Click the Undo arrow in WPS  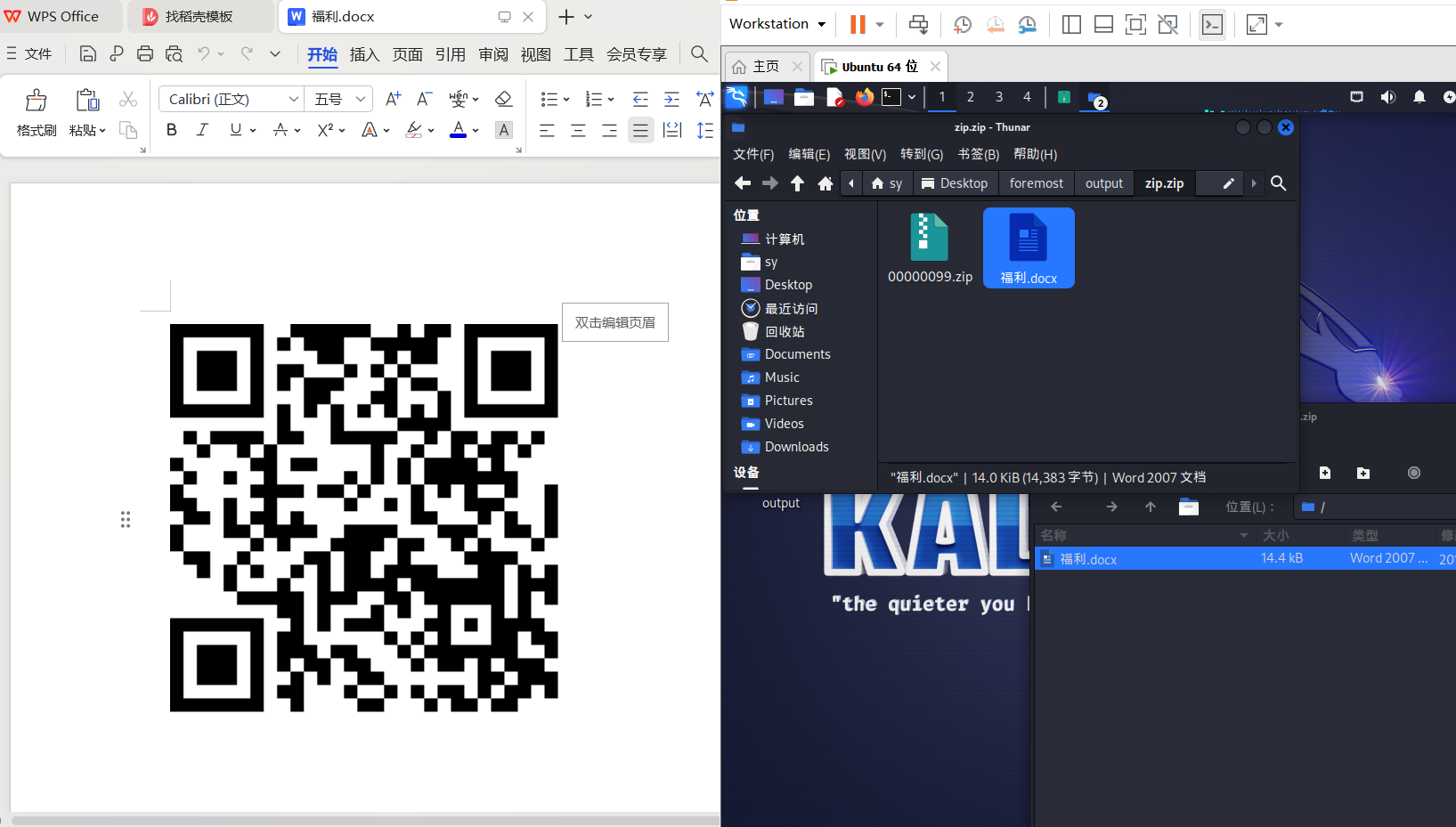pyautogui.click(x=204, y=53)
